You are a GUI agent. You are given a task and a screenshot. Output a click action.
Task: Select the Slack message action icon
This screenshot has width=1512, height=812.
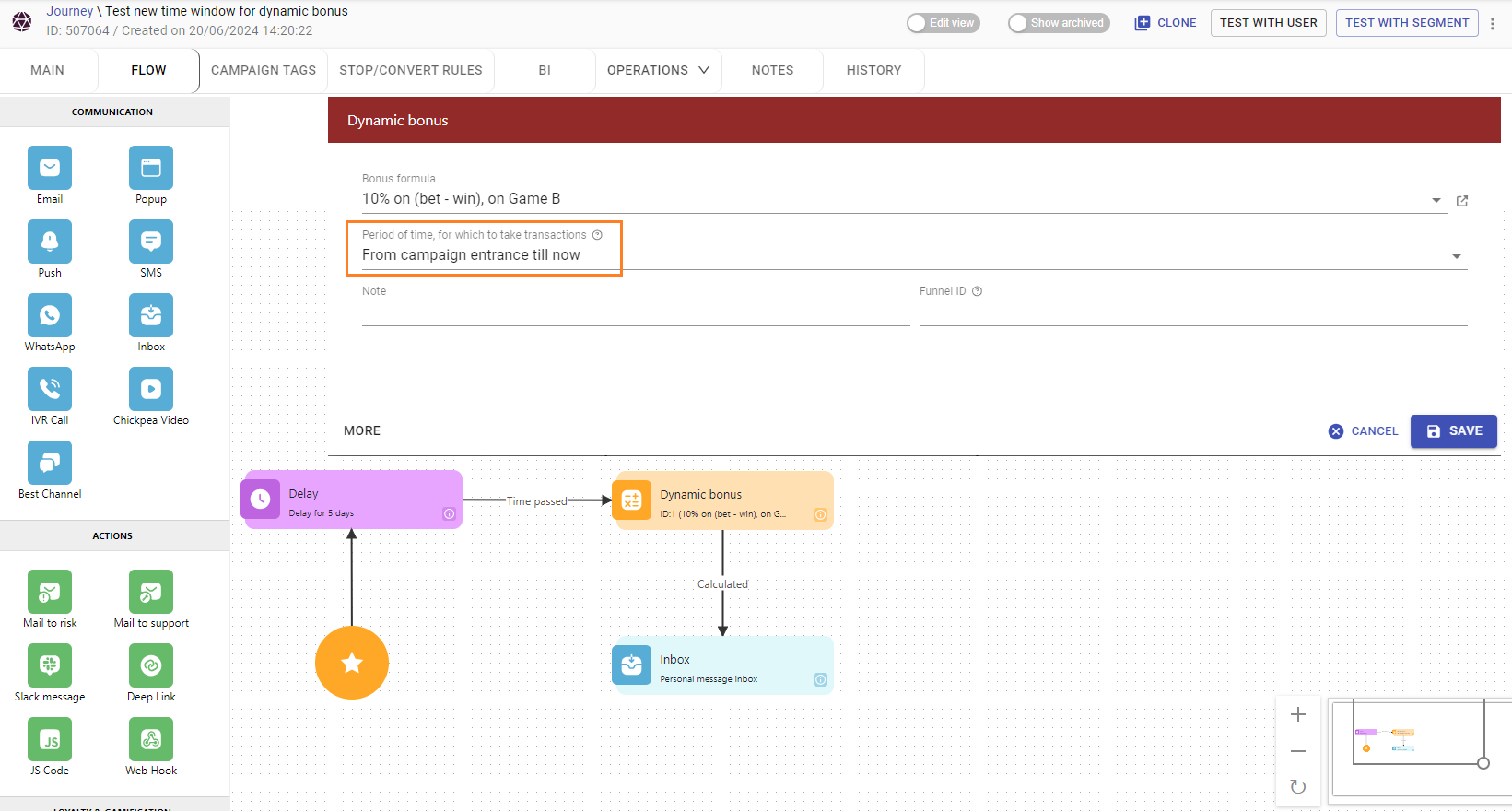click(x=50, y=665)
